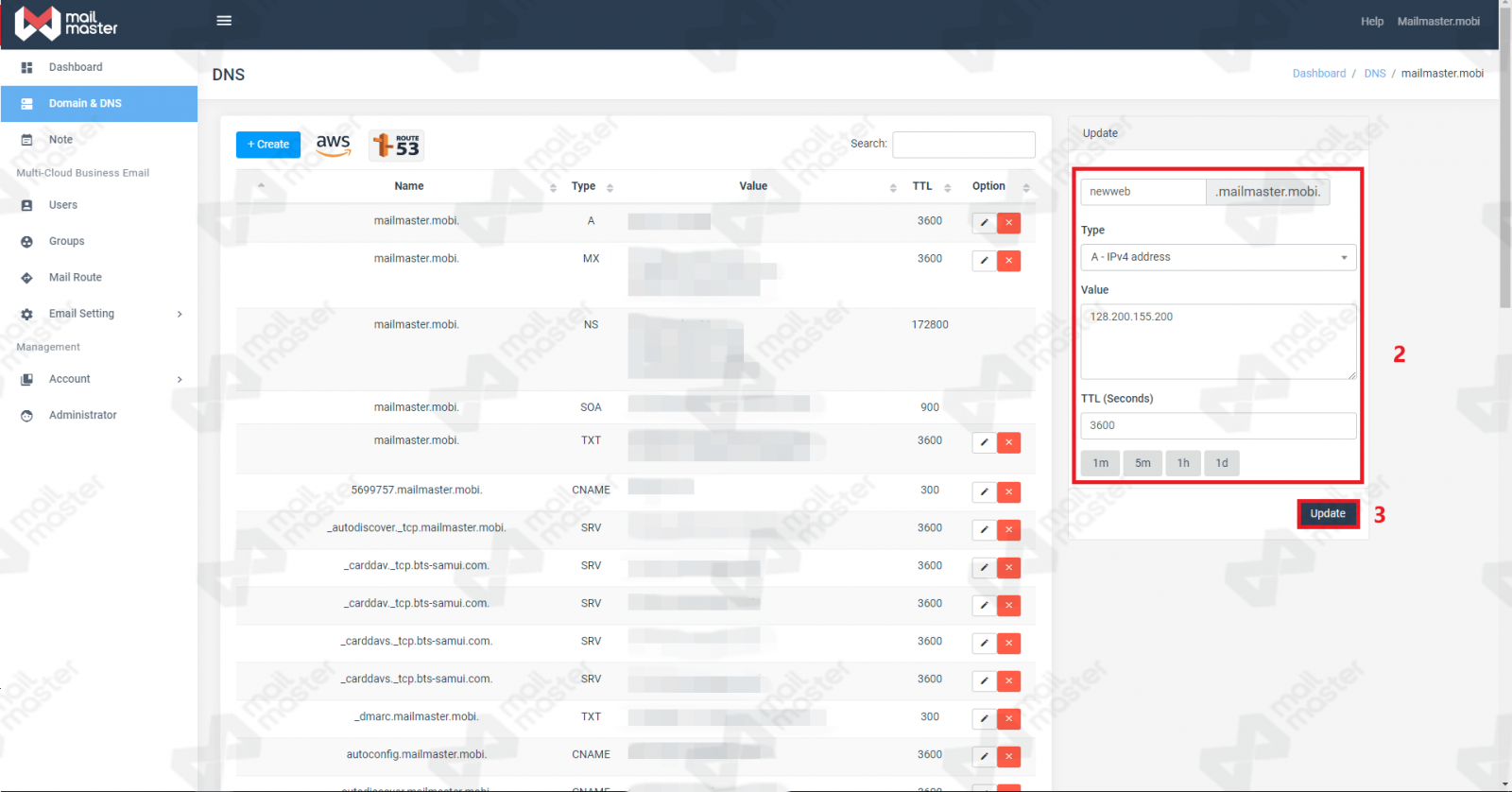The height and width of the screenshot is (792, 1512).
Task: Go to DNS breadcrumb link
Action: (1375, 74)
